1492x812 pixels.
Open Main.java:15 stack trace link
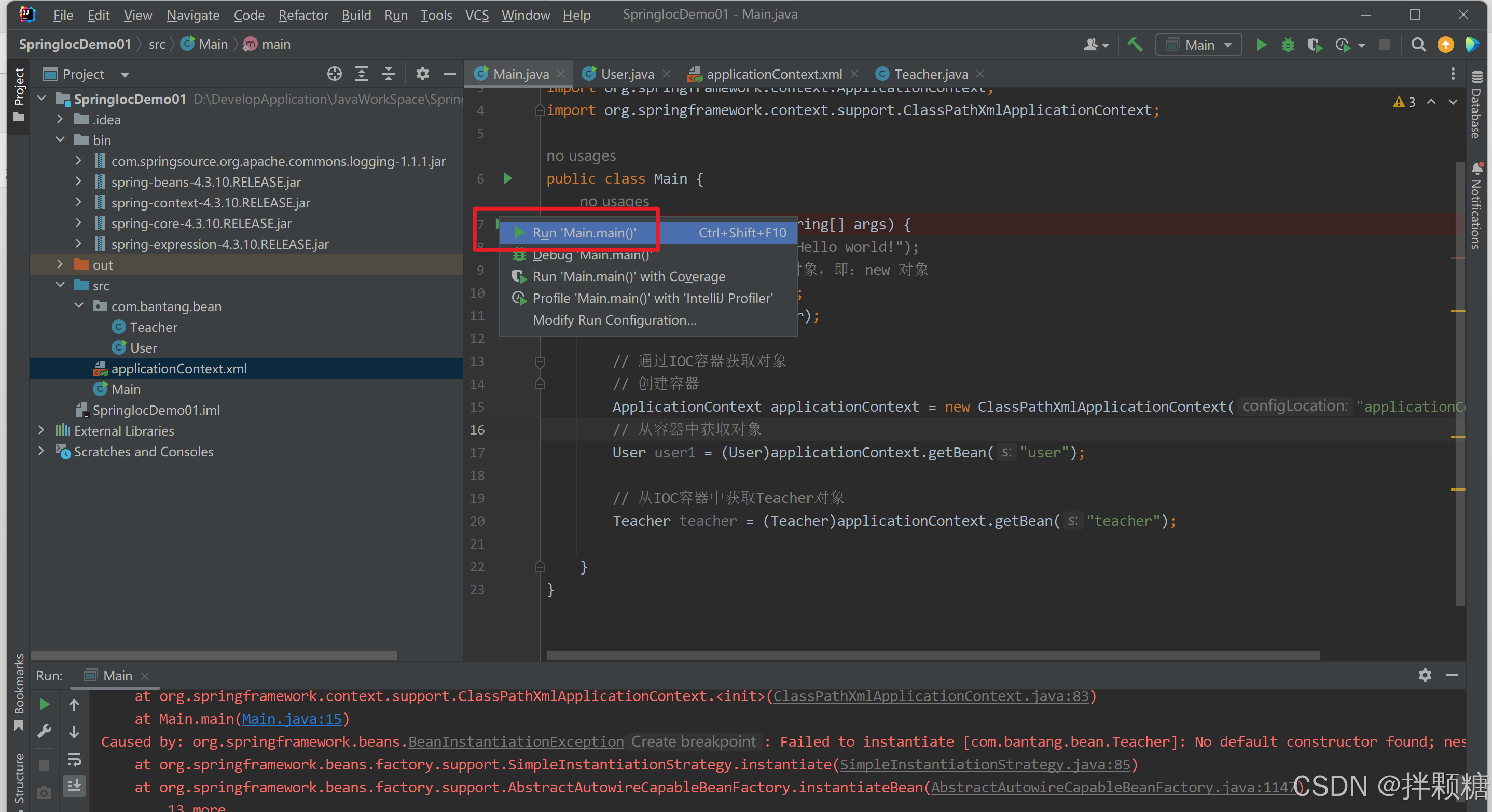tap(292, 718)
